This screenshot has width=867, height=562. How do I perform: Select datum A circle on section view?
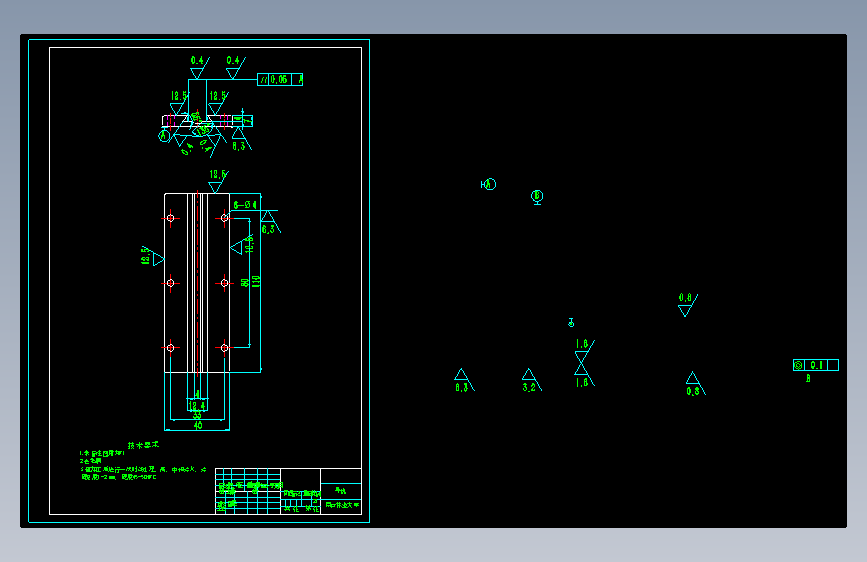tap(164, 136)
